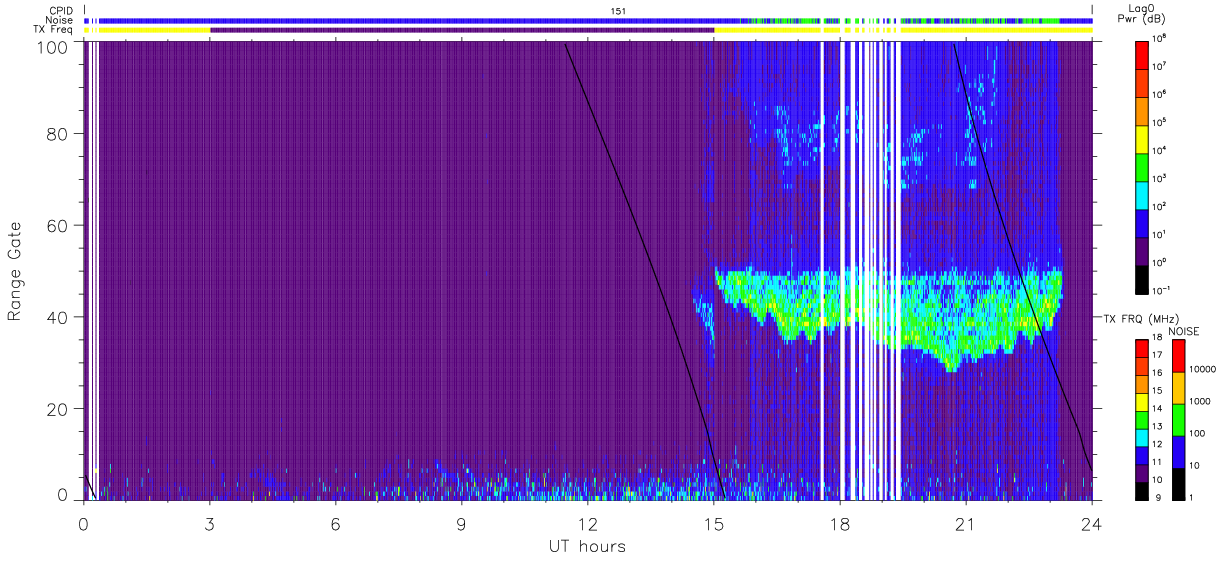
Task: Click the 'UT hours' x-axis title
Action: coord(587,547)
